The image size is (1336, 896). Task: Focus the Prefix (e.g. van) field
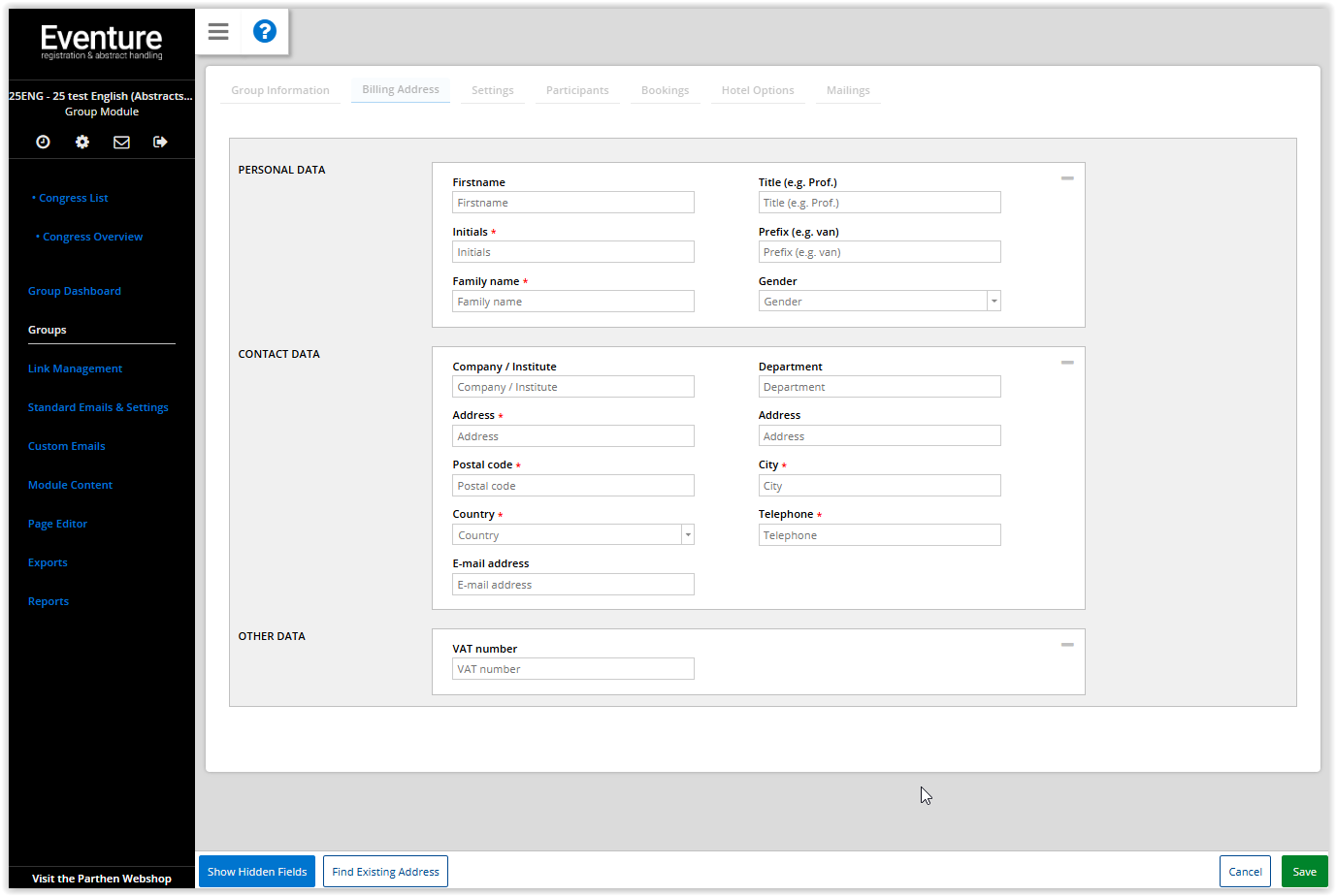pyautogui.click(x=879, y=252)
